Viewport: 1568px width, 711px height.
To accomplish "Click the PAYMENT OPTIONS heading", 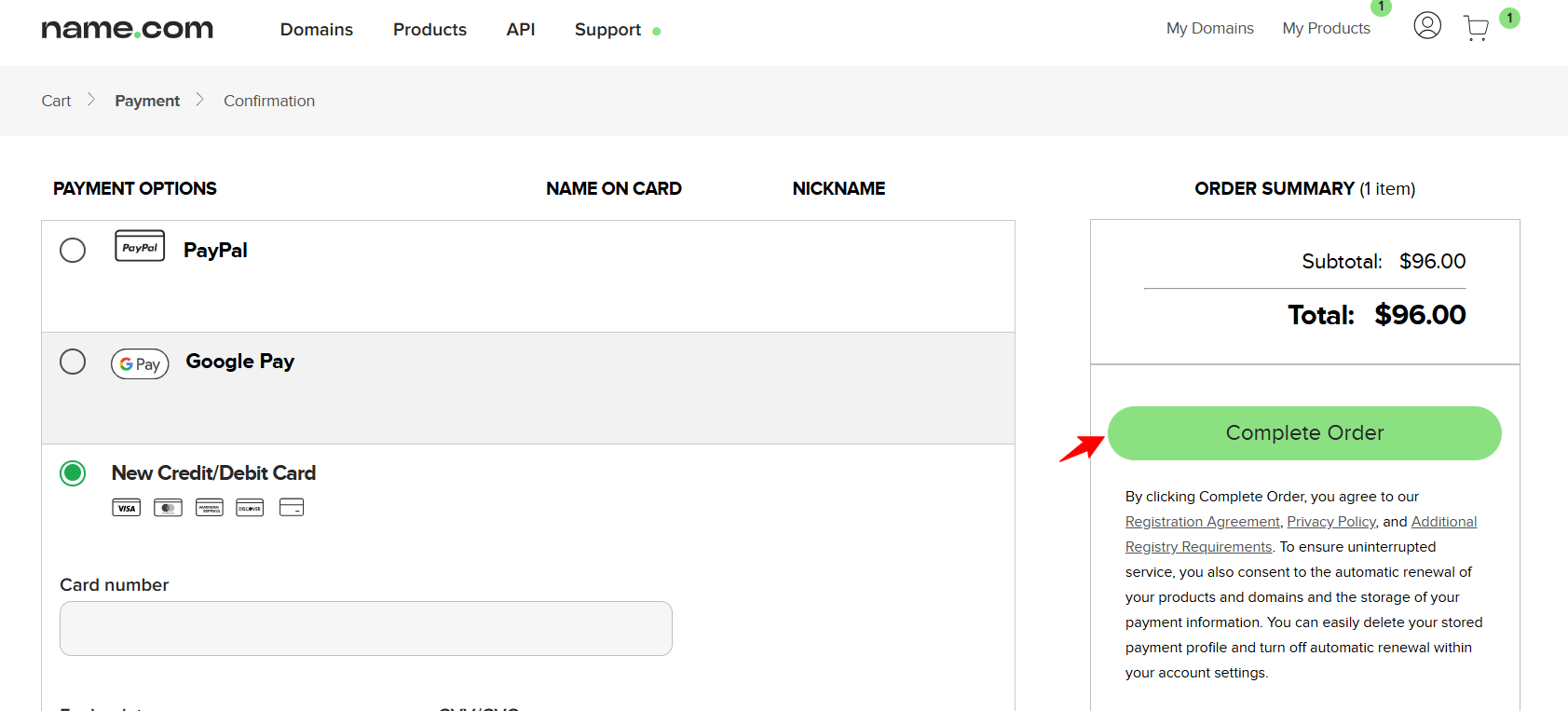I will pyautogui.click(x=135, y=188).
